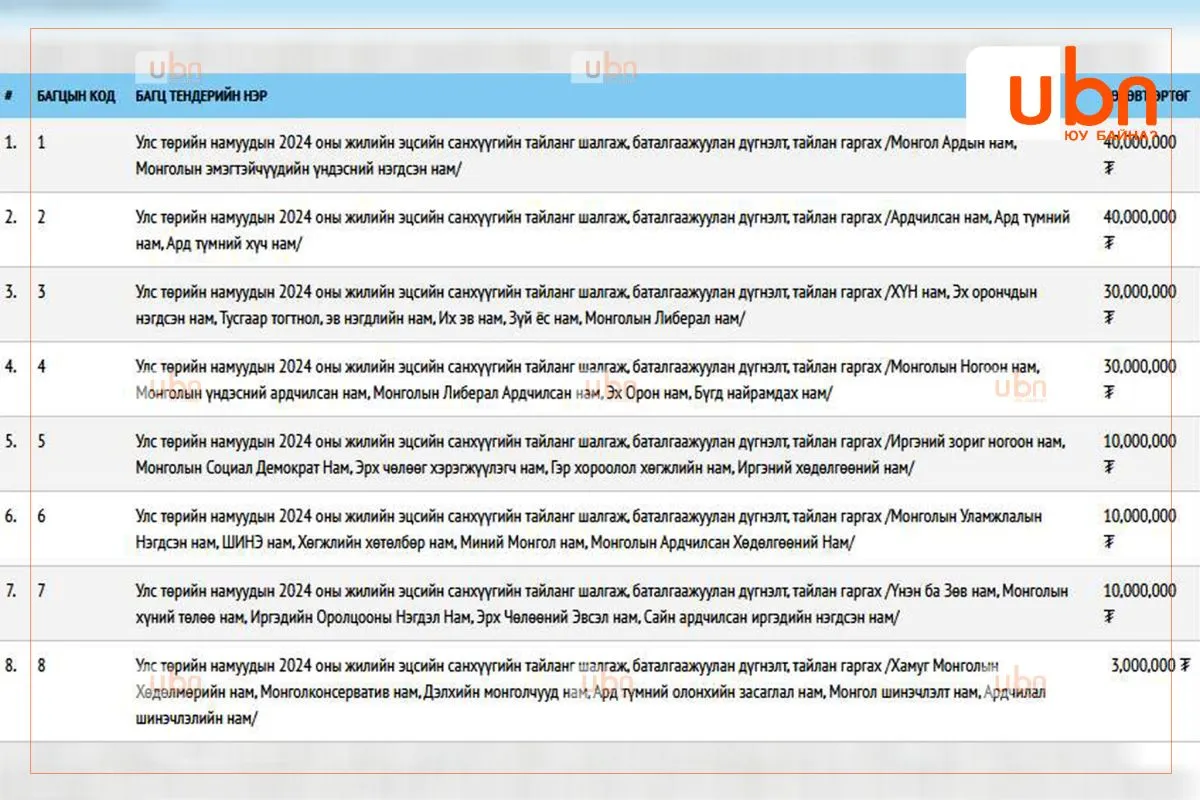This screenshot has width=1200, height=800.
Task: Click the tender description with Монголын Уламжлалын Нэгдсэн нам
Action: [x=589, y=529]
